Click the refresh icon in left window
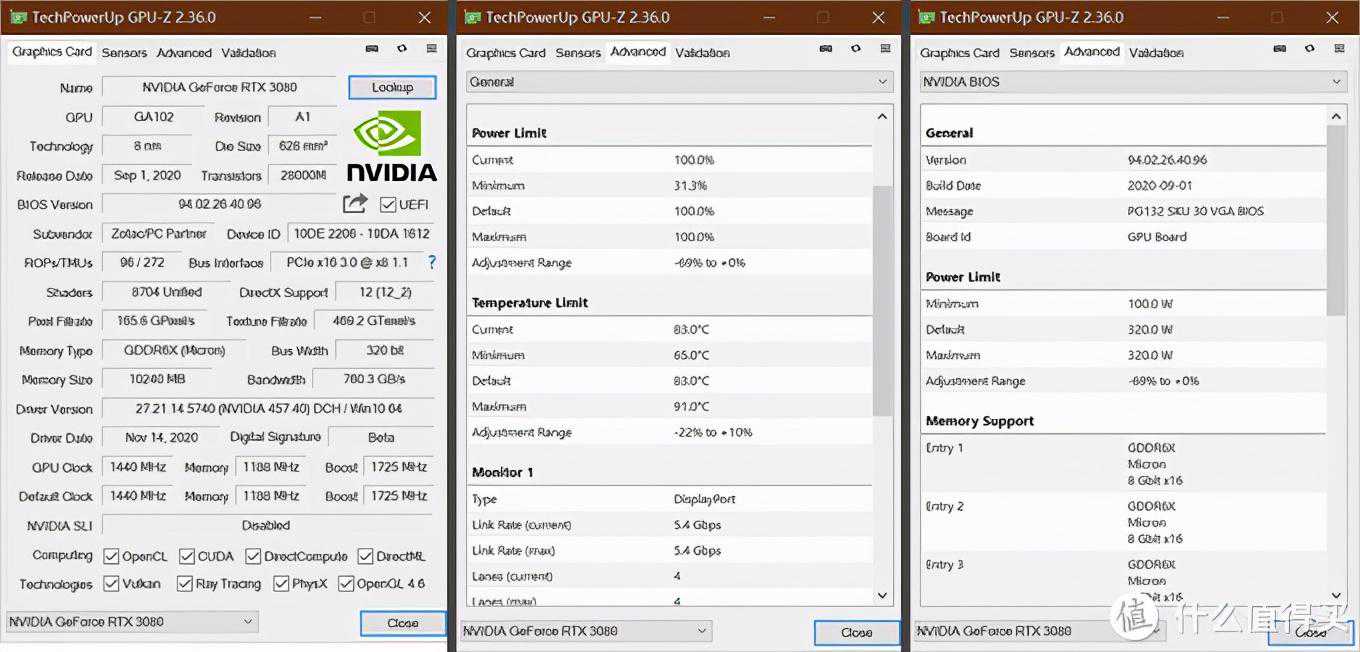The image size is (1360, 652). click(x=402, y=48)
